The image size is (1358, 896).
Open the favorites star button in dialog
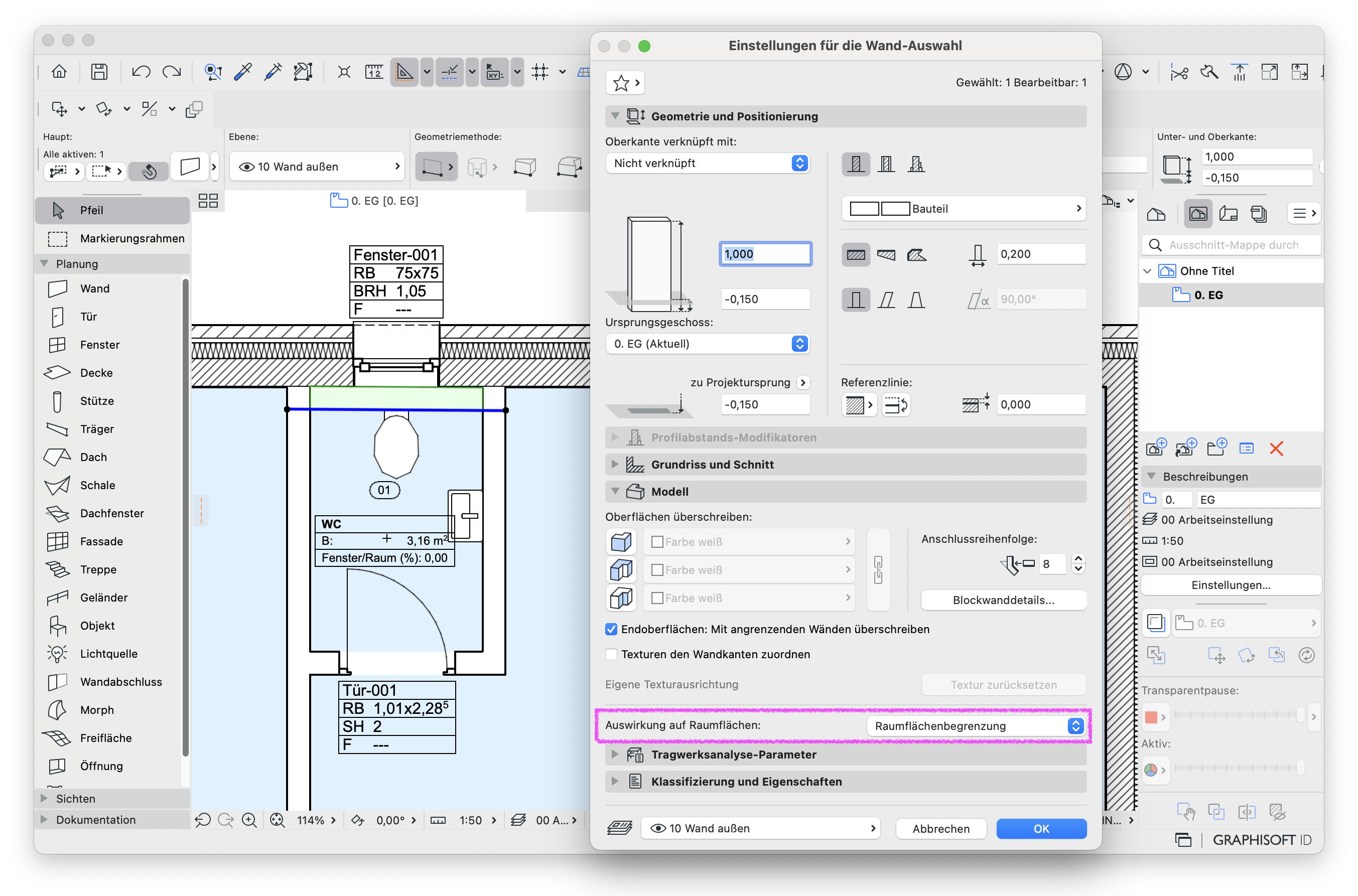pos(625,83)
